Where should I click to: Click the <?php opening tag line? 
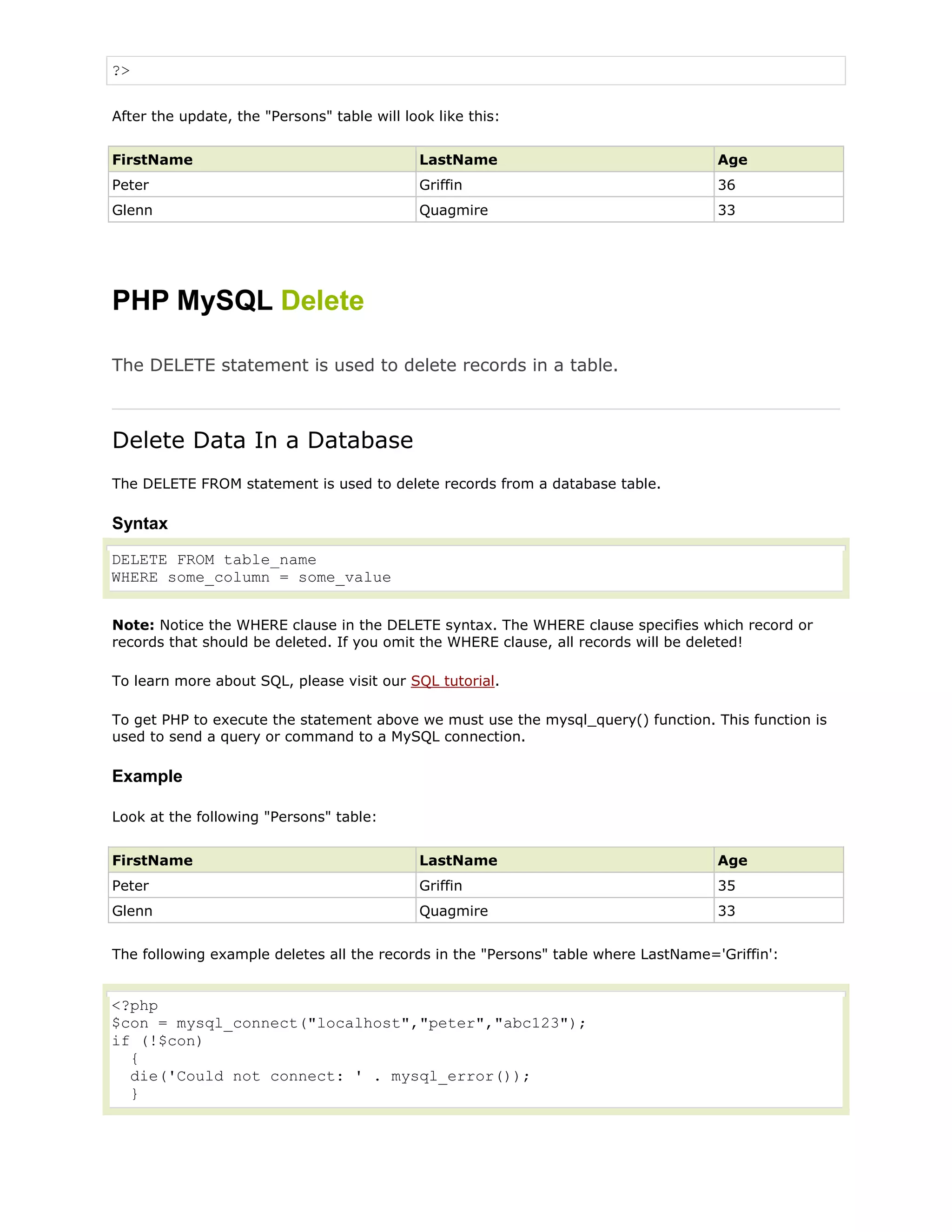(135, 1005)
